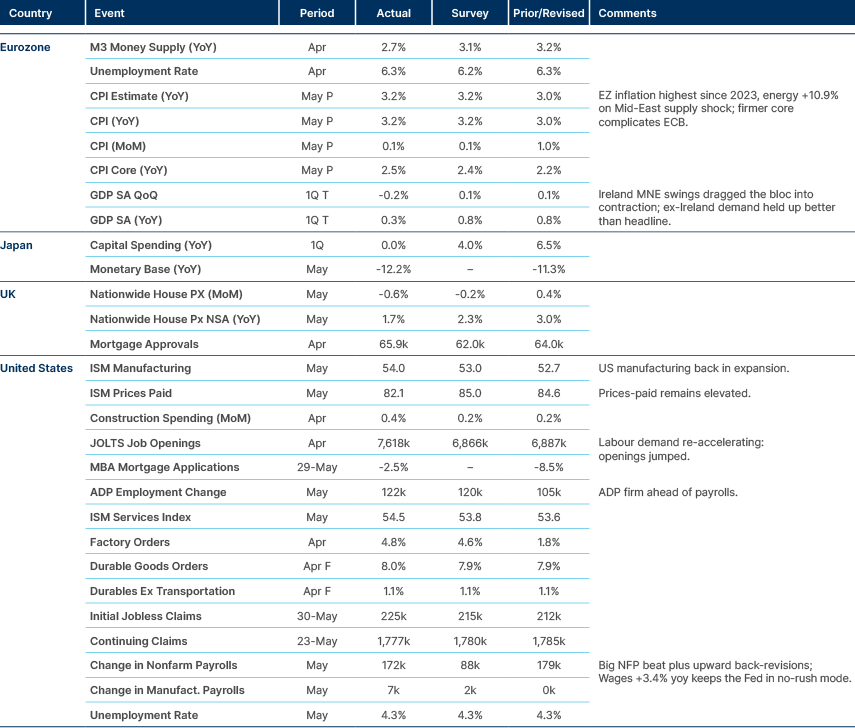This screenshot has height=728, width=855.
Task: Select the Country column header
Action: coord(31,13)
